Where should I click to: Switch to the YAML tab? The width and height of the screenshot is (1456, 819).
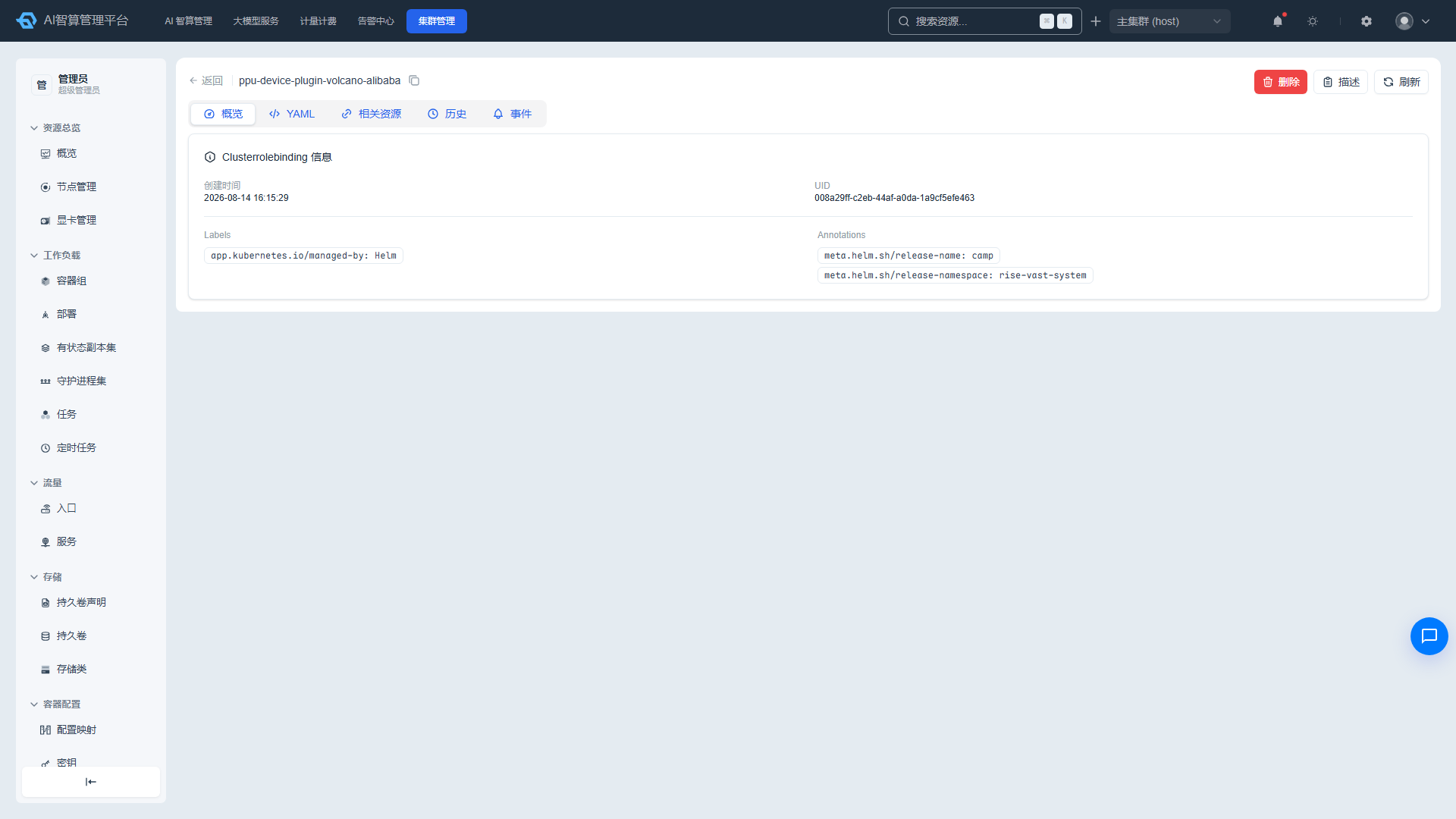click(x=292, y=114)
